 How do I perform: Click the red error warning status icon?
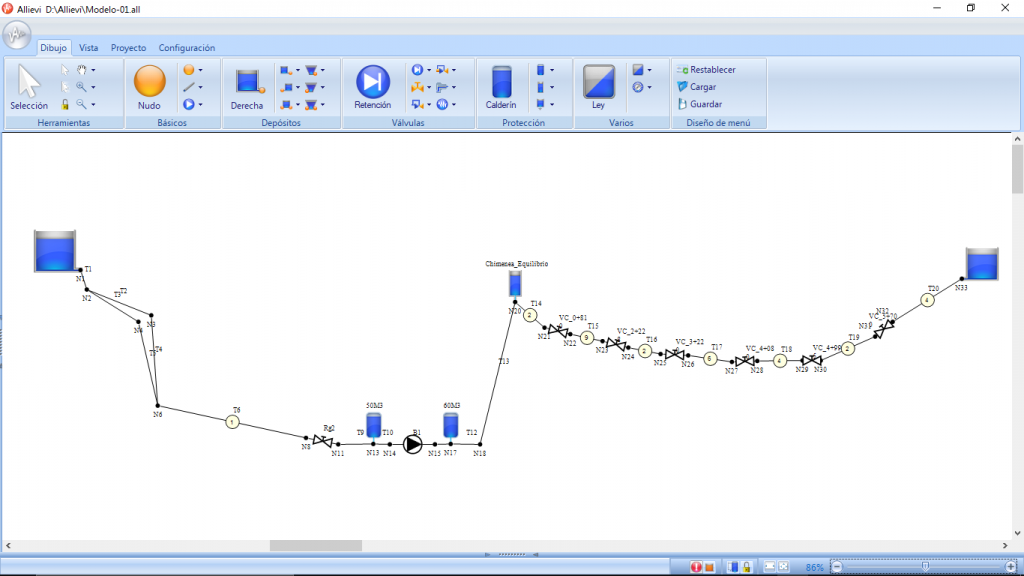(696, 567)
